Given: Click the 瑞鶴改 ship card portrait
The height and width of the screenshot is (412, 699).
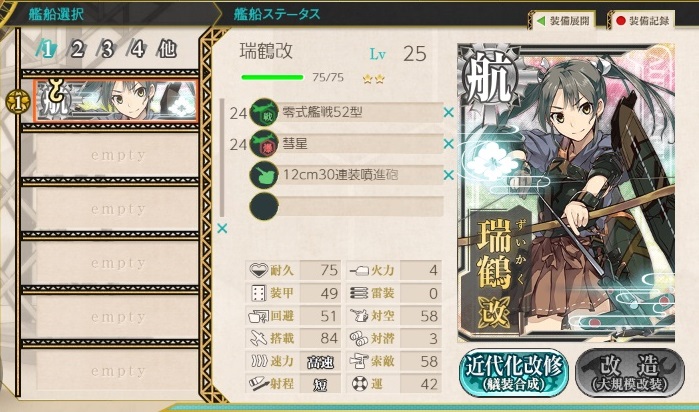Looking at the screenshot, I should pos(566,193).
